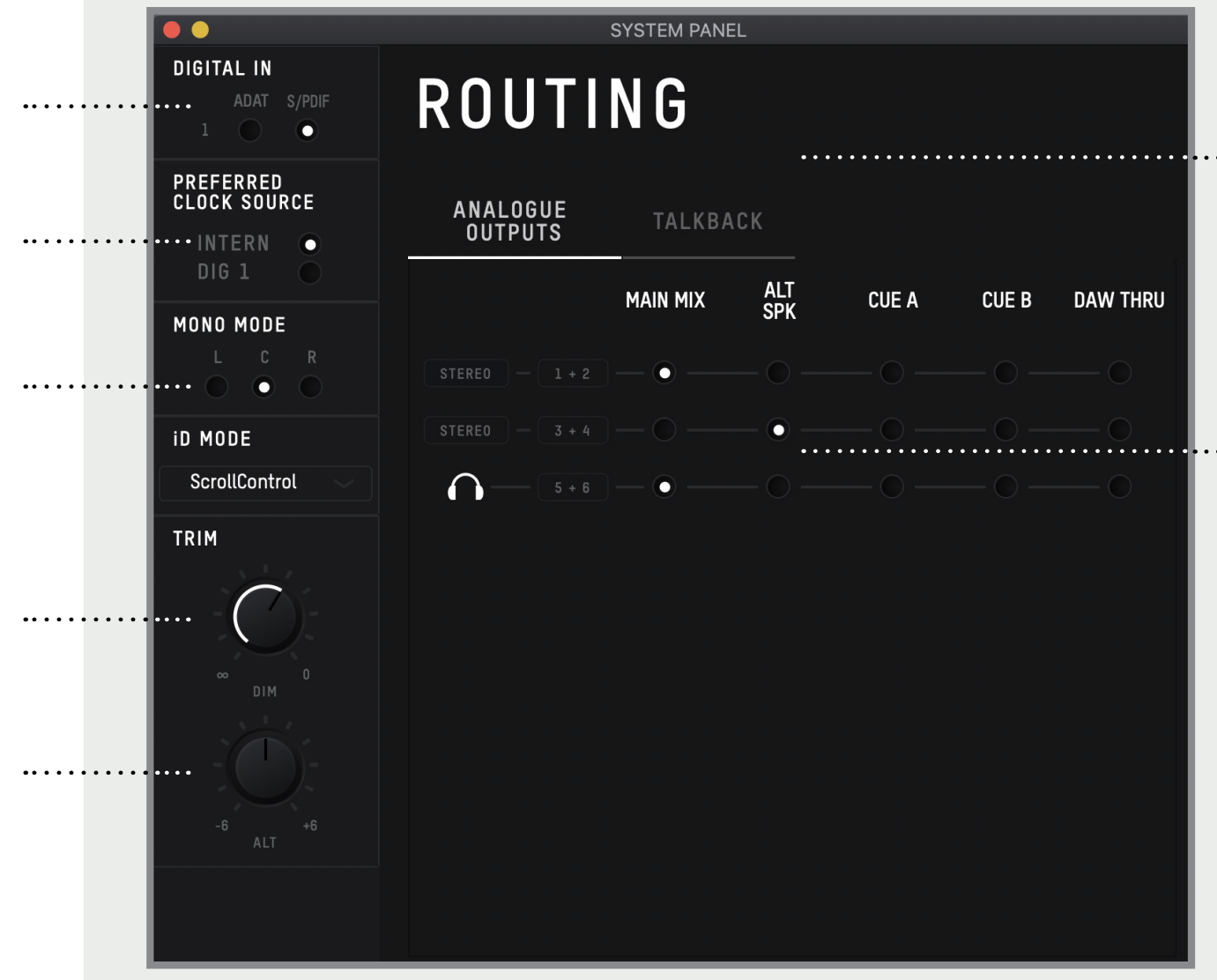
Task: Click the DIGITAL IN section label
Action: coord(222,69)
